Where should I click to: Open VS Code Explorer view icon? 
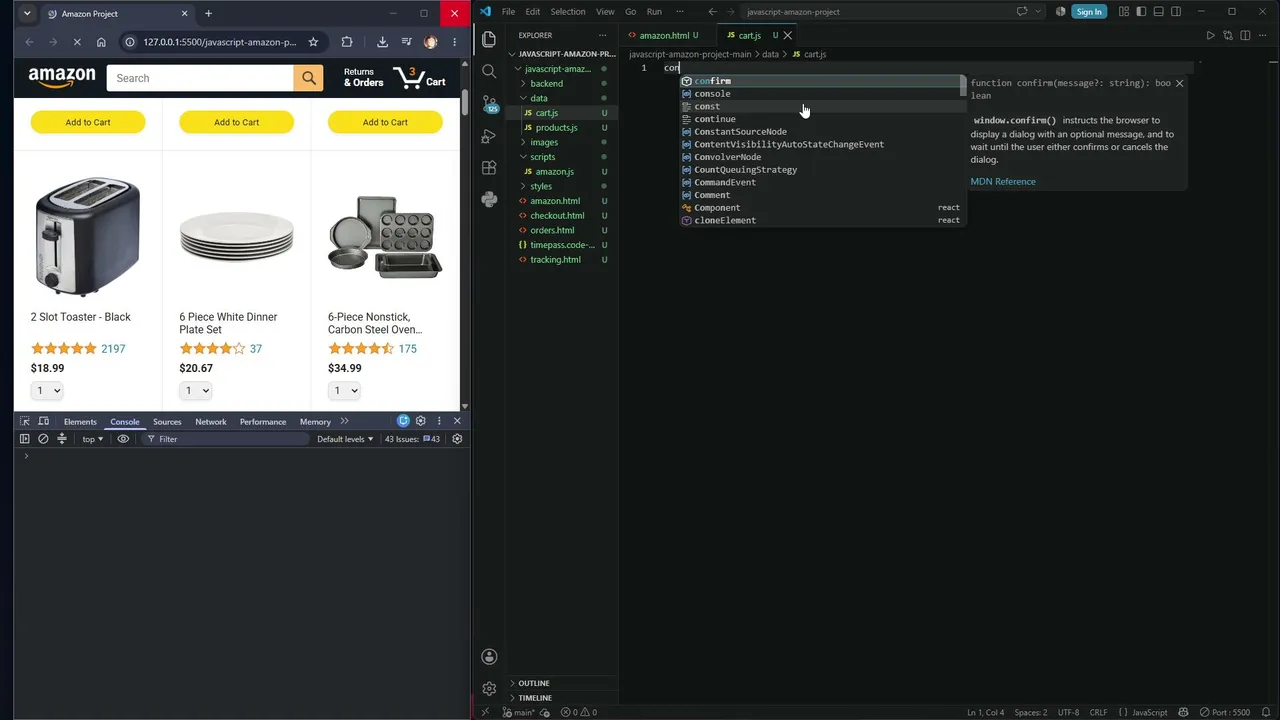[x=489, y=39]
